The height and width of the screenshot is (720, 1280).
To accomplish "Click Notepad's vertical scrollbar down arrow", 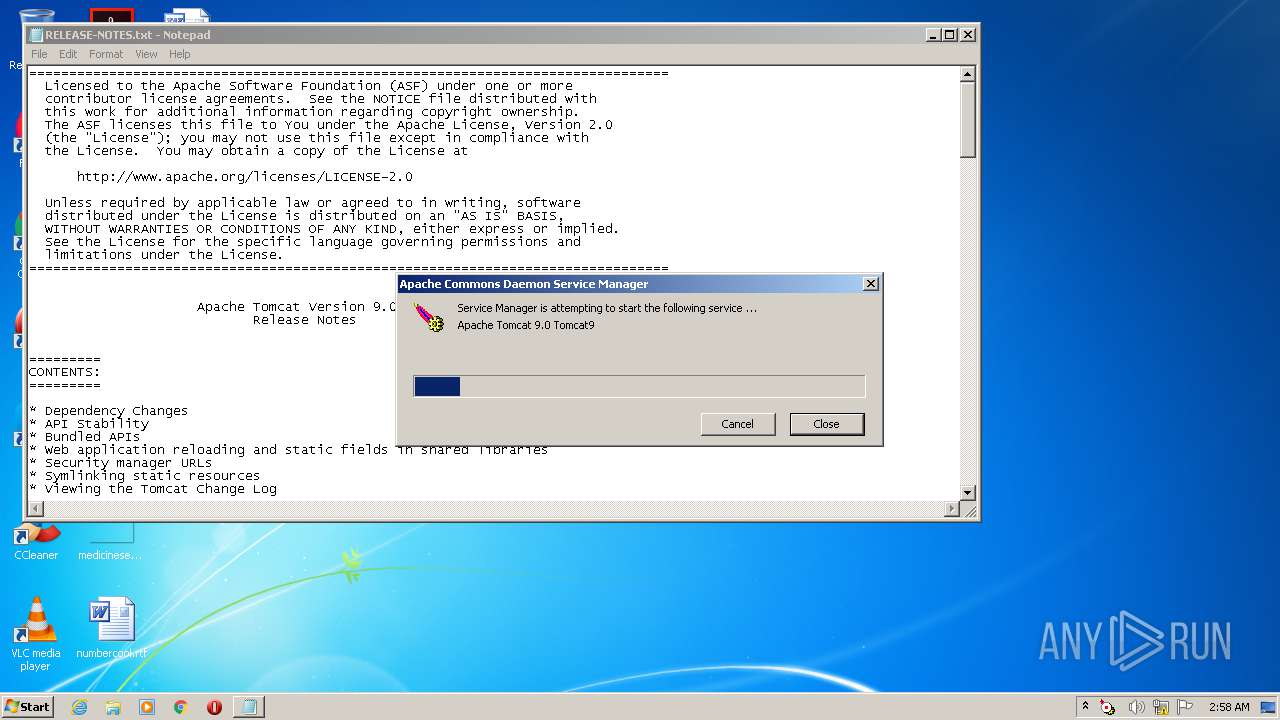I will click(967, 493).
